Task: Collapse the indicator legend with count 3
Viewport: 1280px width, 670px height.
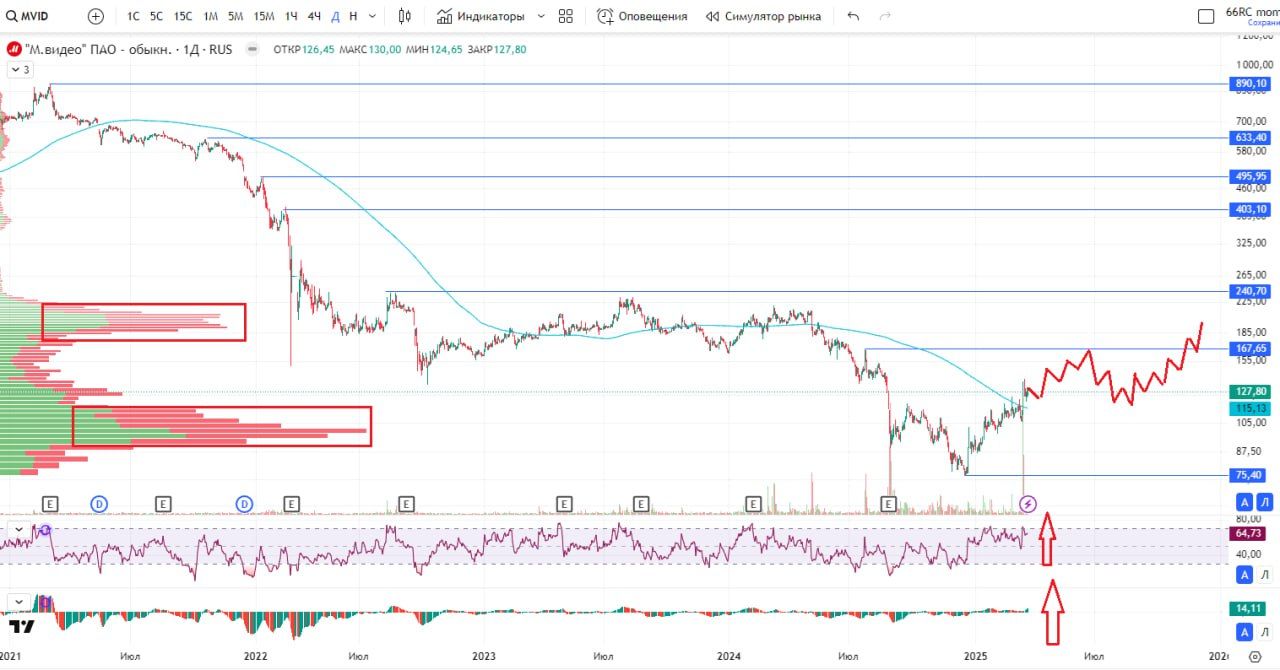Action: pos(20,70)
